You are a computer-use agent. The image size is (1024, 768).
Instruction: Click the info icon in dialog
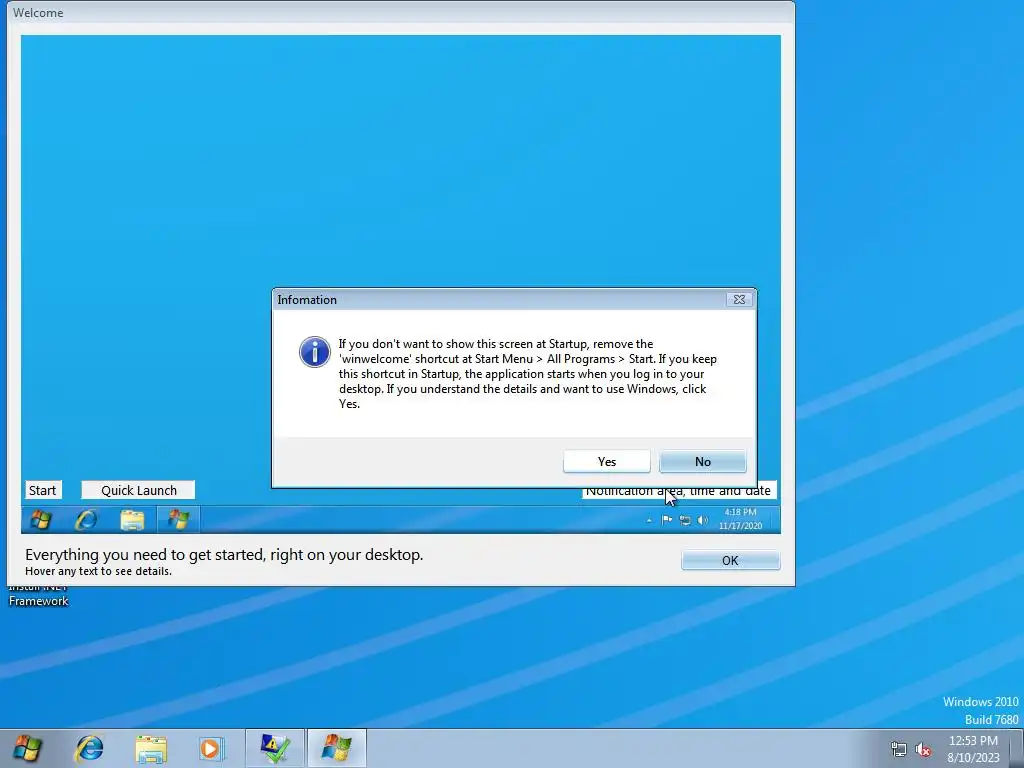pyautogui.click(x=315, y=352)
